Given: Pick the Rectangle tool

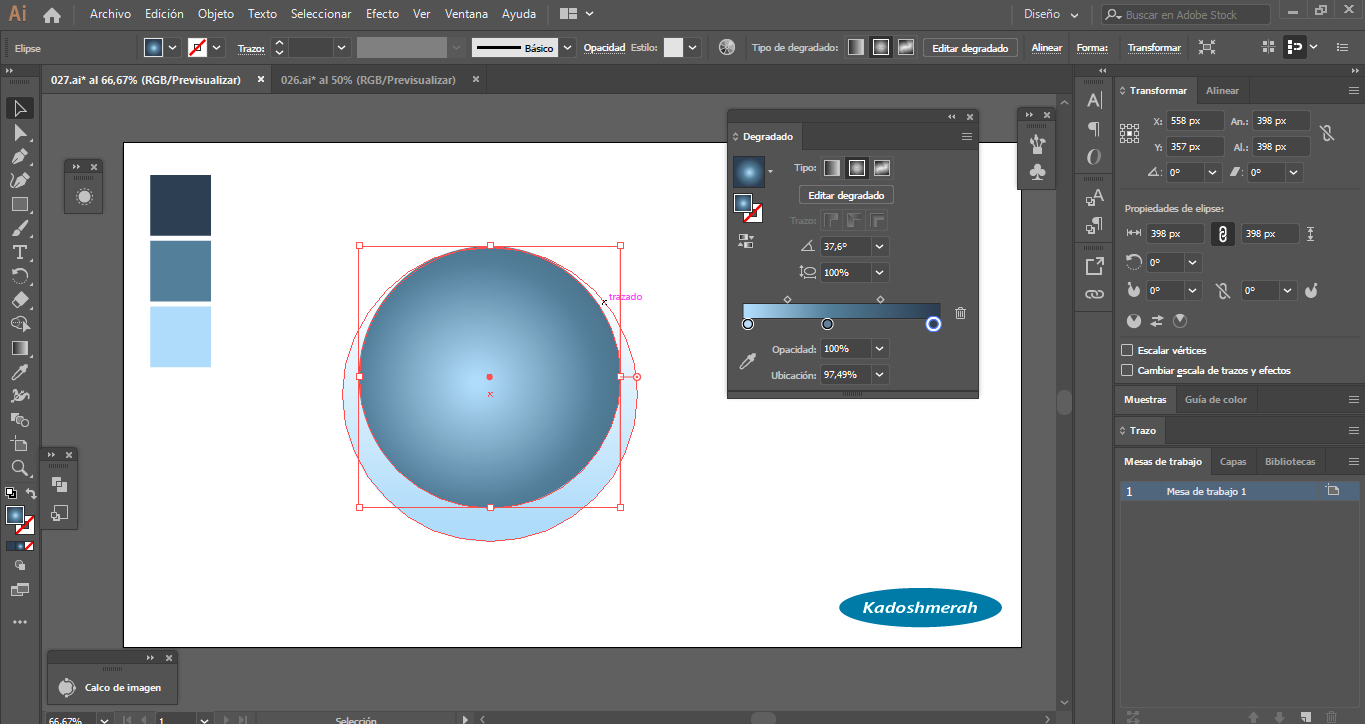Looking at the screenshot, I should coord(19,205).
